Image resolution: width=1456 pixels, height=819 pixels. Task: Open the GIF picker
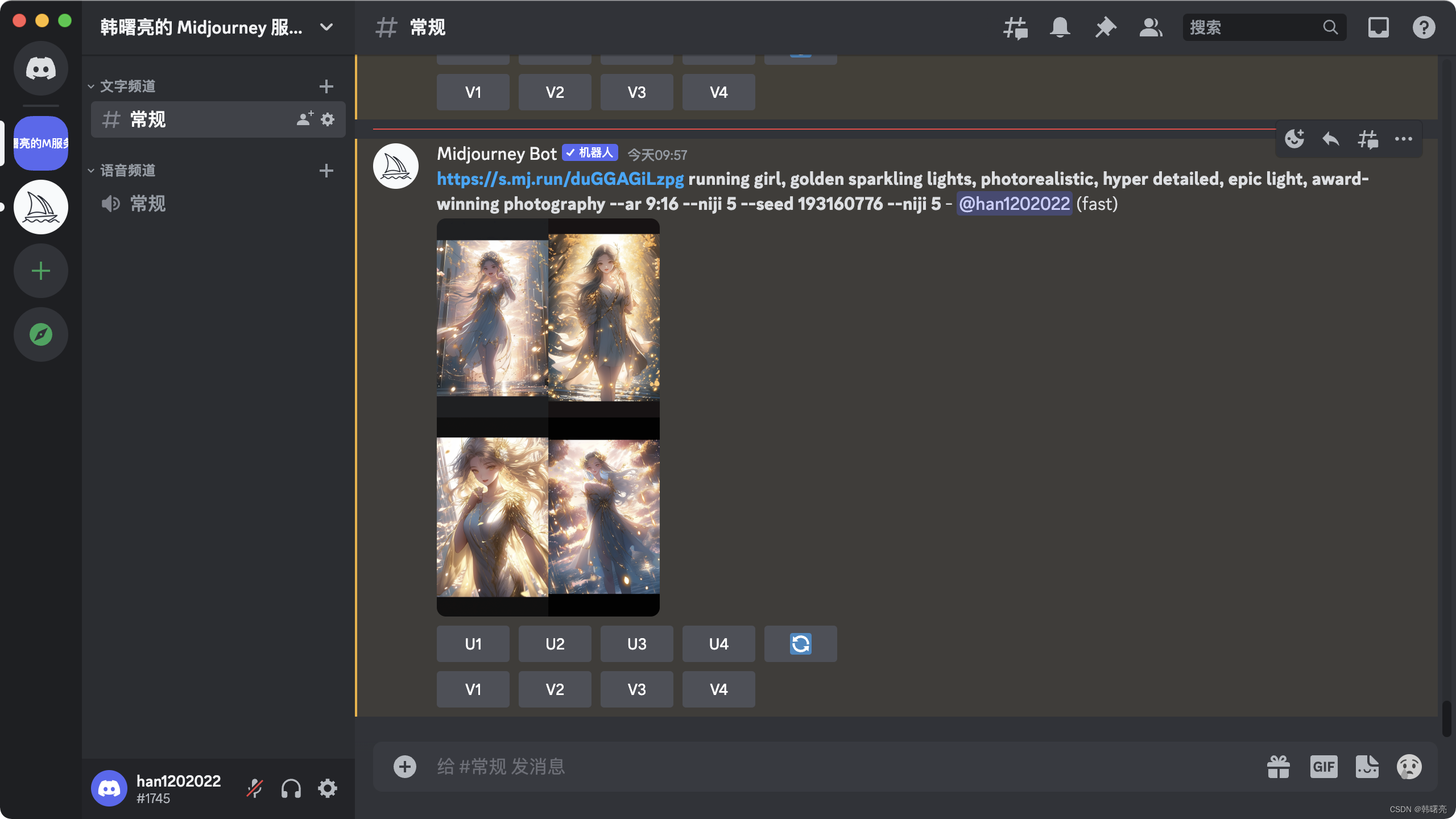pyautogui.click(x=1323, y=767)
